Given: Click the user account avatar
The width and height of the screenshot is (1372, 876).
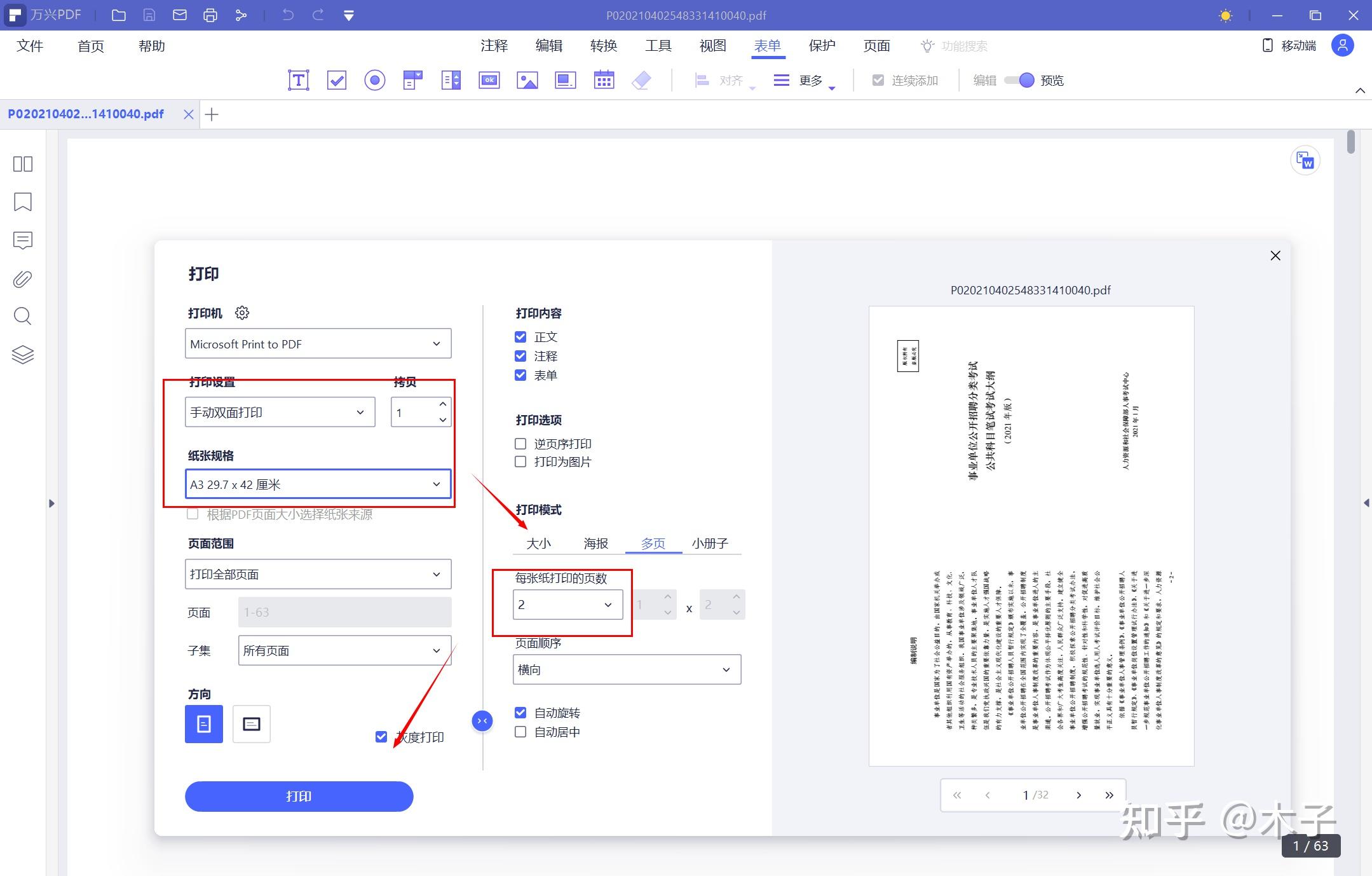Looking at the screenshot, I should pyautogui.click(x=1342, y=46).
